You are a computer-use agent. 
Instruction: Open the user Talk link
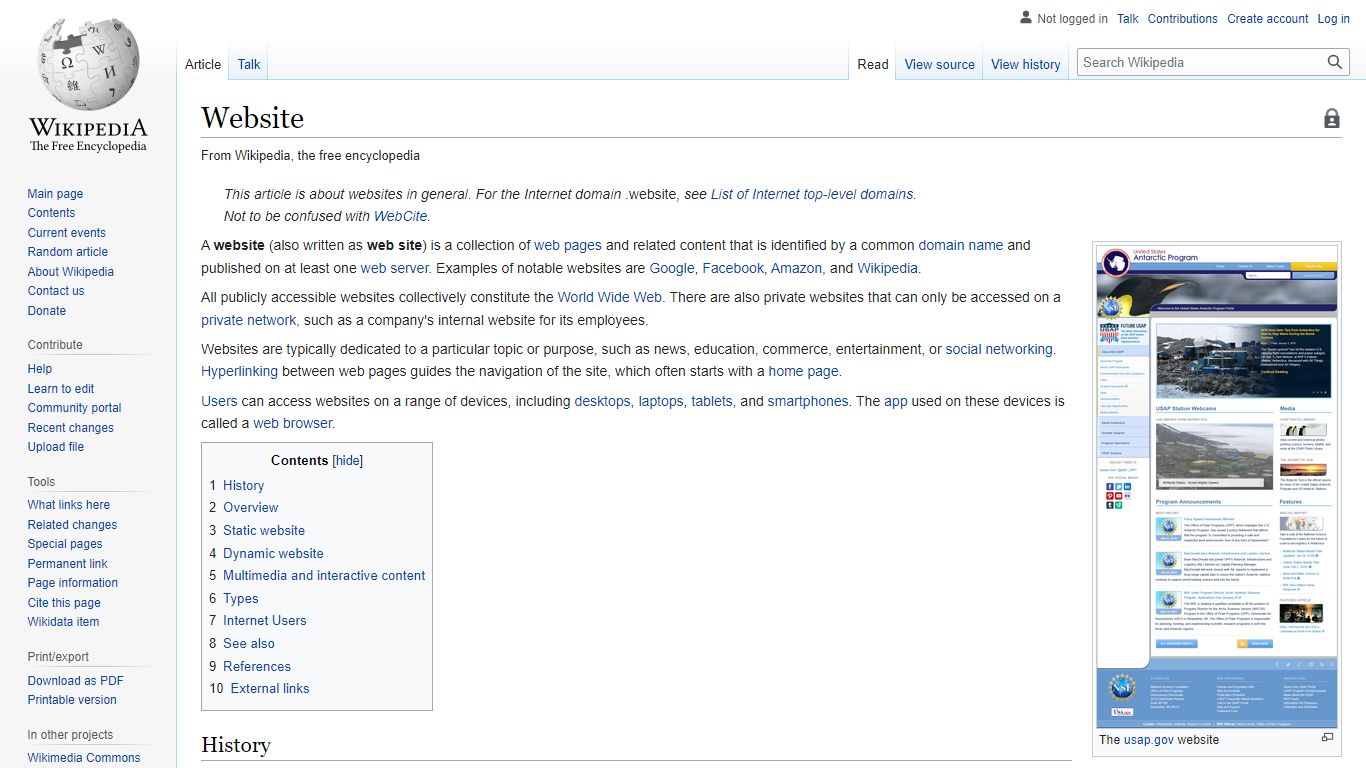pyautogui.click(x=1128, y=19)
